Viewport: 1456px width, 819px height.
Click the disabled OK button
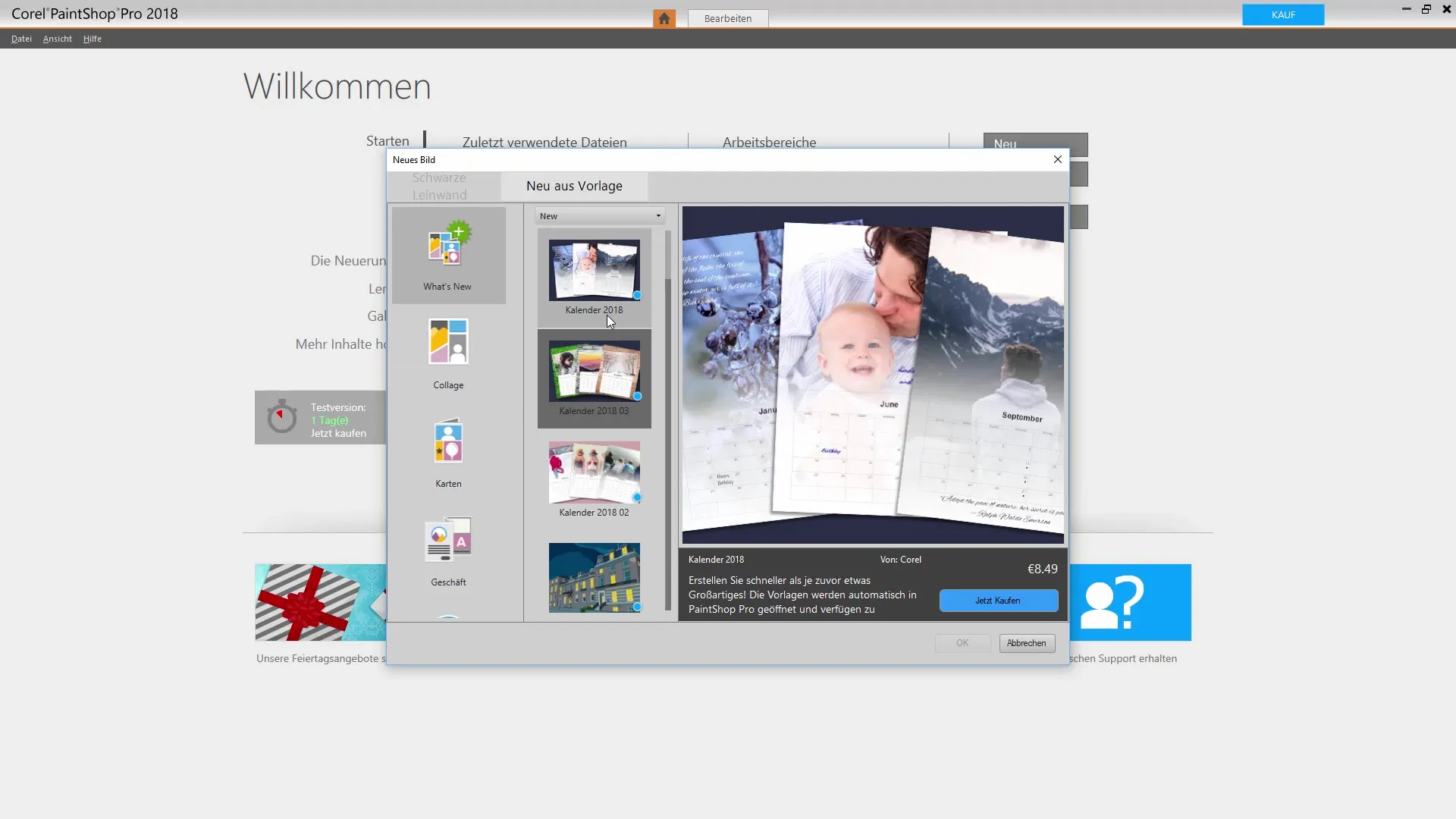pos(962,643)
